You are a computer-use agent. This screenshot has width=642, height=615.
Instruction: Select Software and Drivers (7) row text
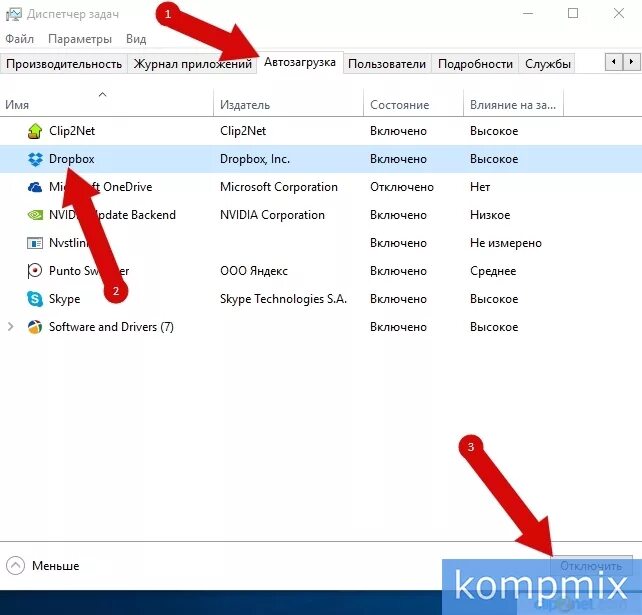[x=111, y=327]
